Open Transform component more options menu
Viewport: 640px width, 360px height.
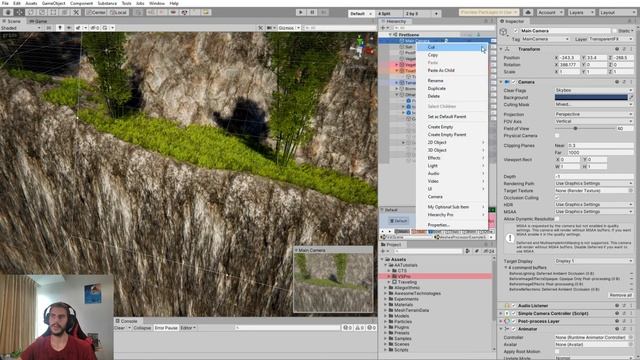click(631, 49)
